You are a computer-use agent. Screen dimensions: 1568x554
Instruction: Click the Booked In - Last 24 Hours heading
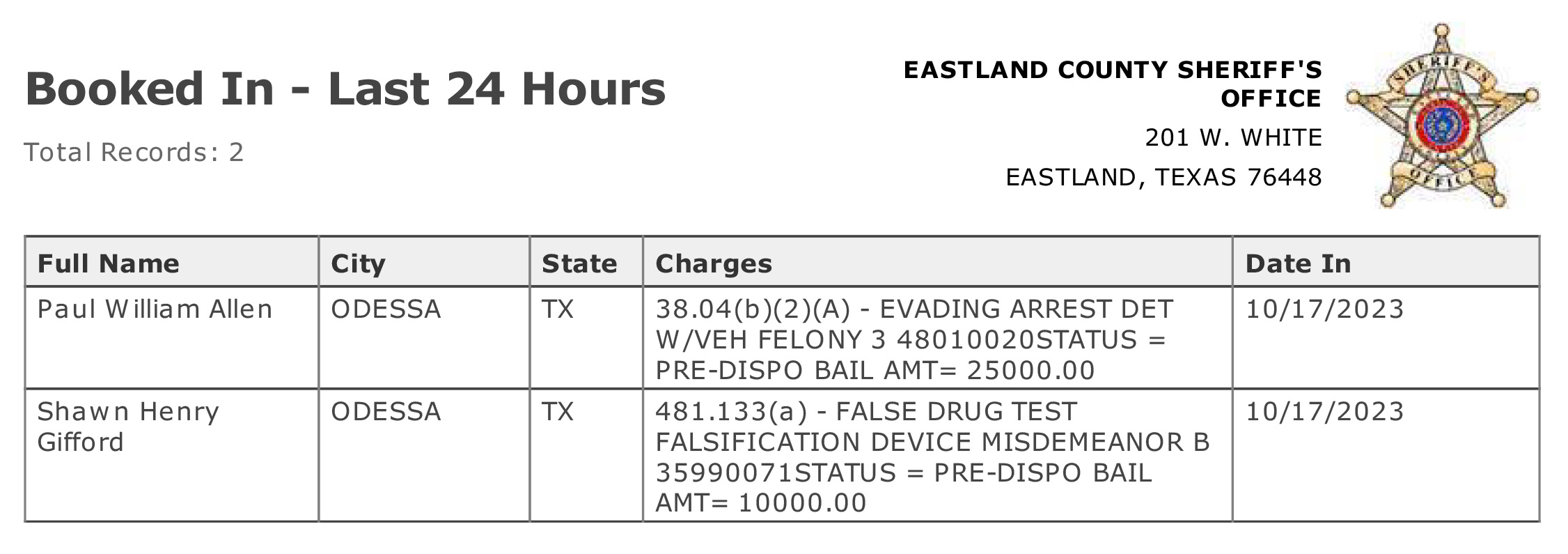point(345,89)
